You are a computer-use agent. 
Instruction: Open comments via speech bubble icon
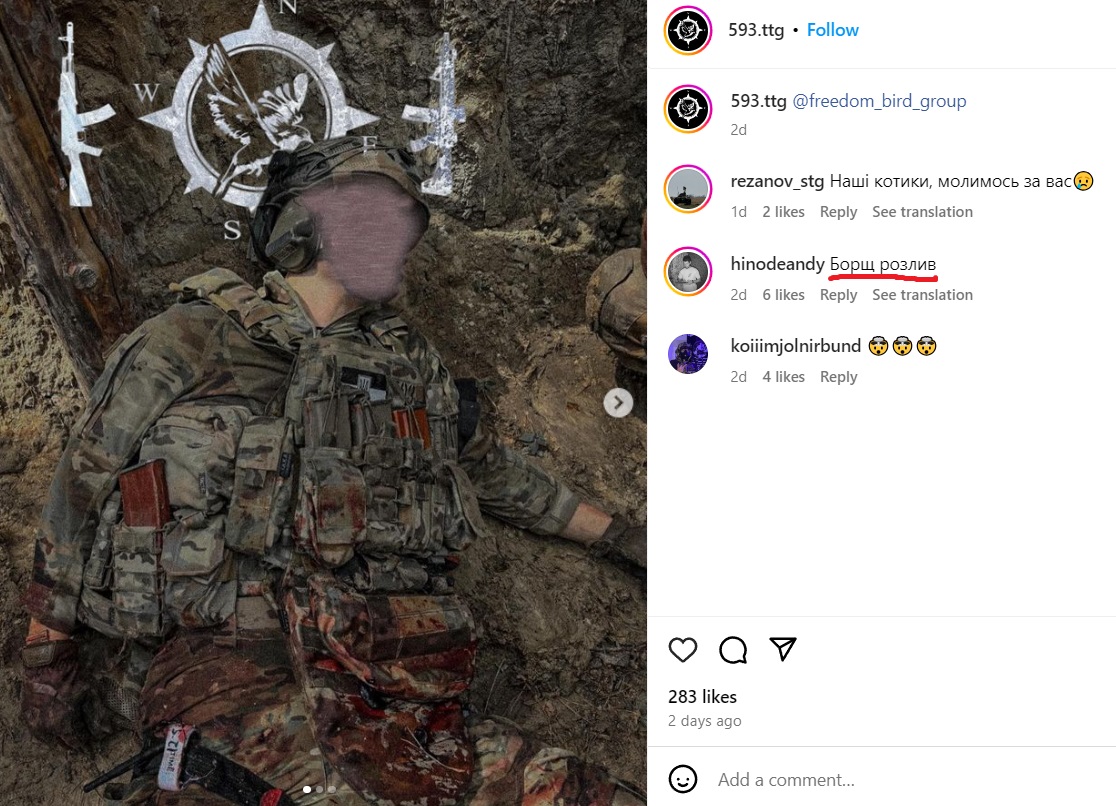[x=732, y=649]
